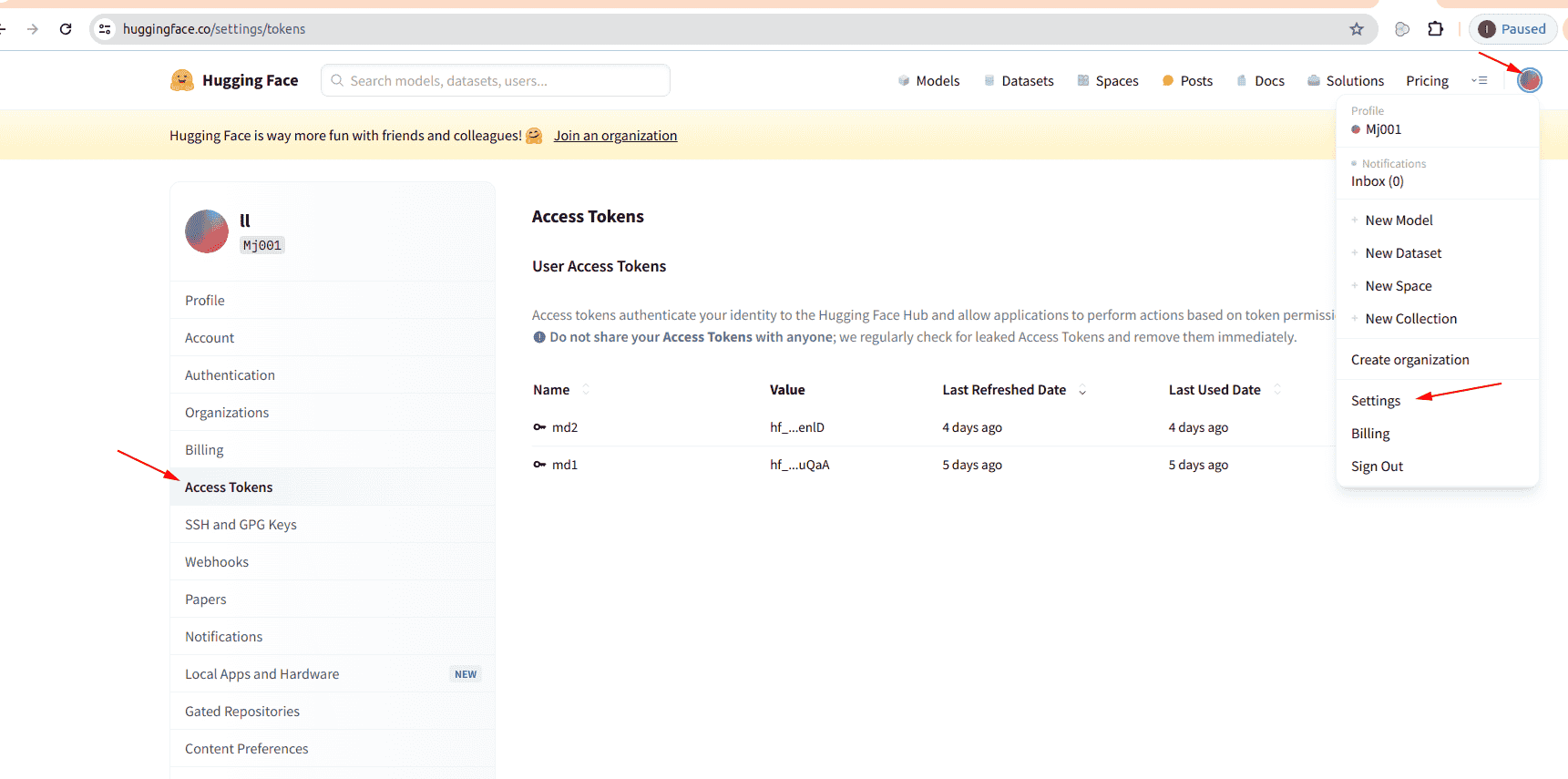Screen dimensions: 1568x779
Task: Bookmark this page with star icon
Action: (1357, 29)
